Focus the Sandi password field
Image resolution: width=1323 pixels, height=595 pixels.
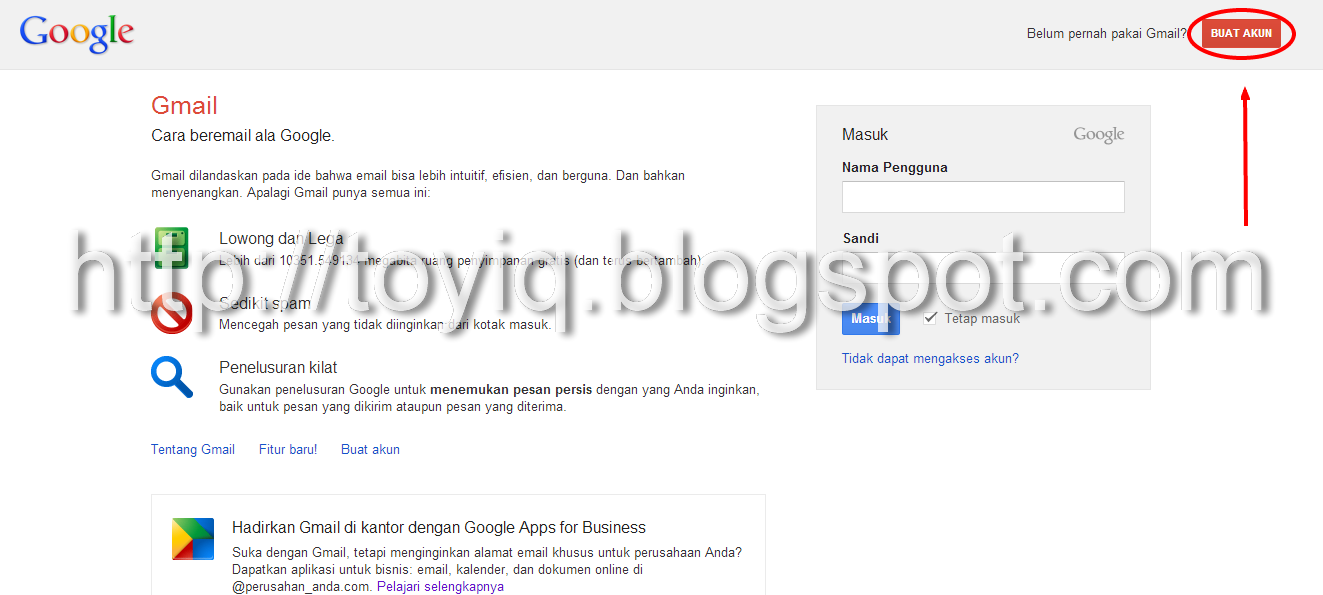pos(983,266)
